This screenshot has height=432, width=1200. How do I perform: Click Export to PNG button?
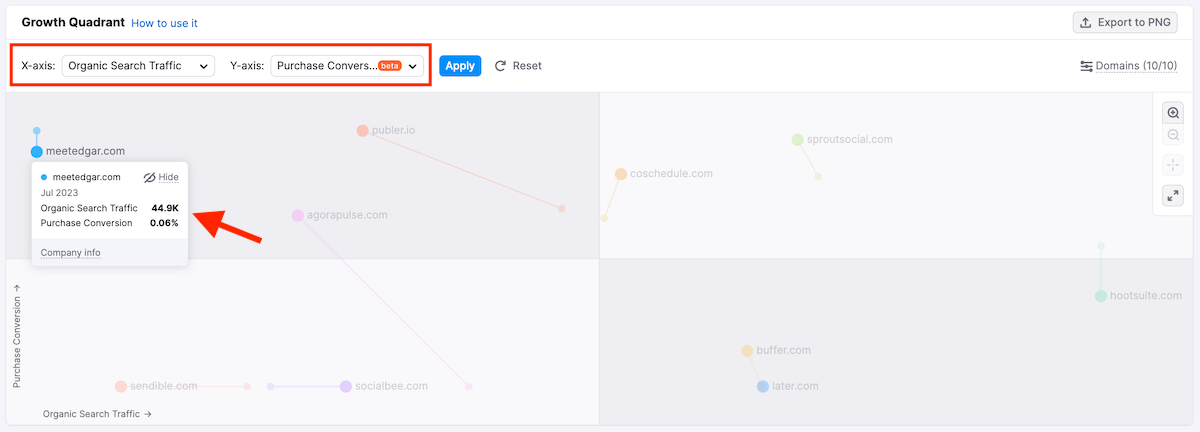1125,22
